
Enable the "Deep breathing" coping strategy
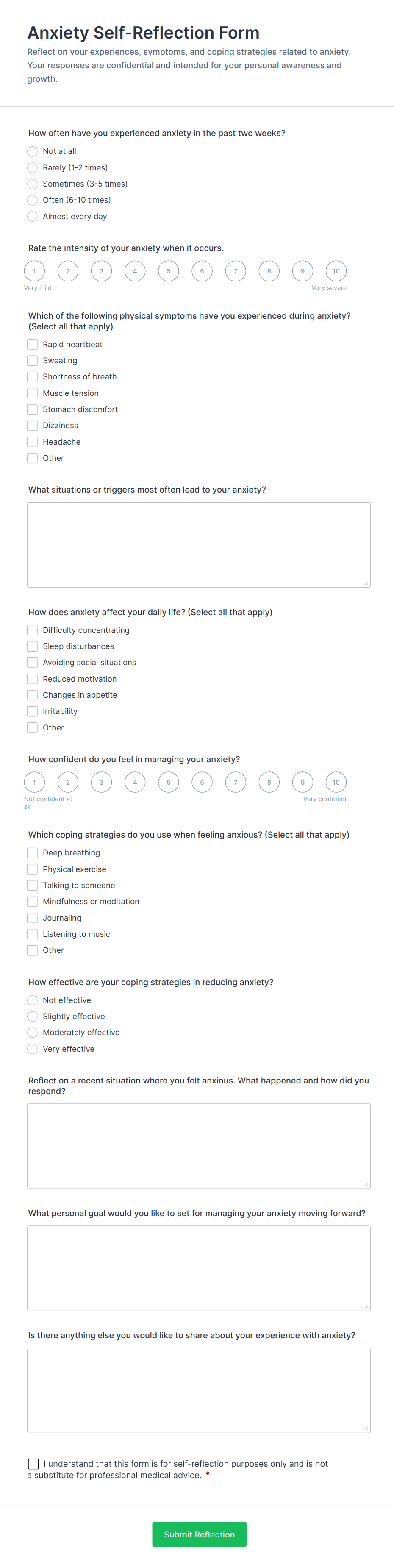click(x=32, y=852)
